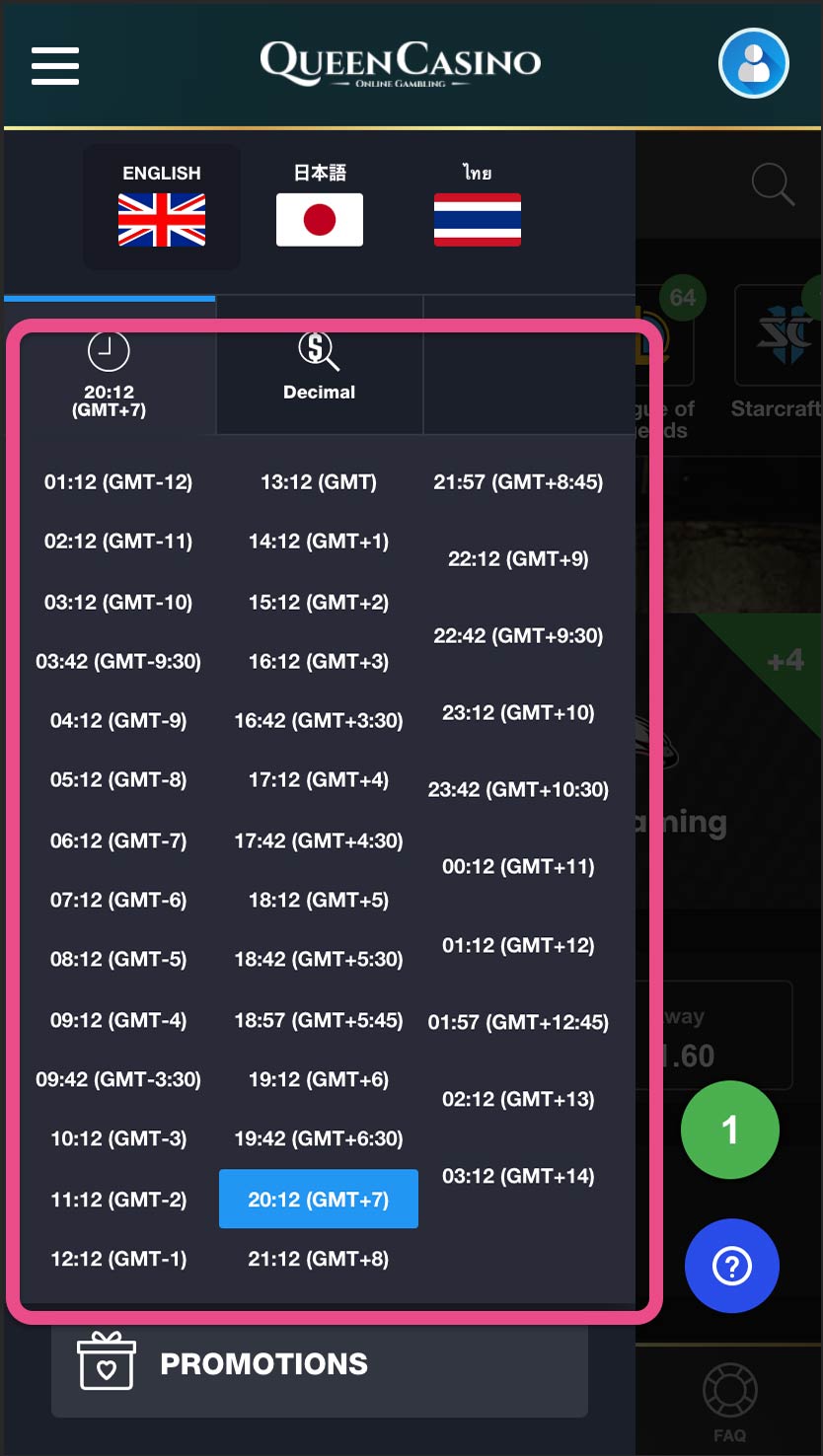This screenshot has width=823, height=1456.
Task: Select the English UK flag
Action: (162, 219)
